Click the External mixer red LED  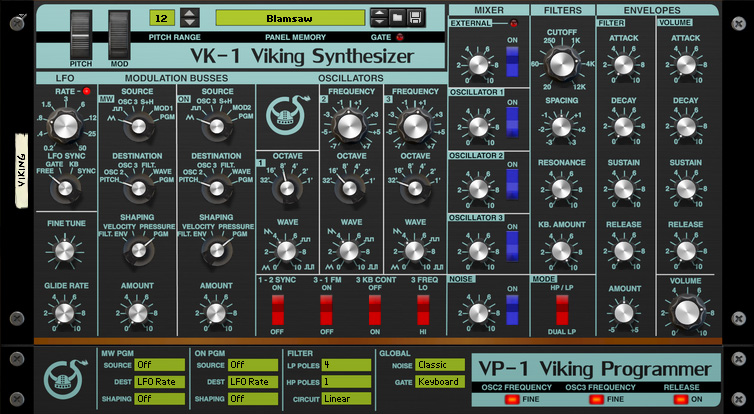514,23
